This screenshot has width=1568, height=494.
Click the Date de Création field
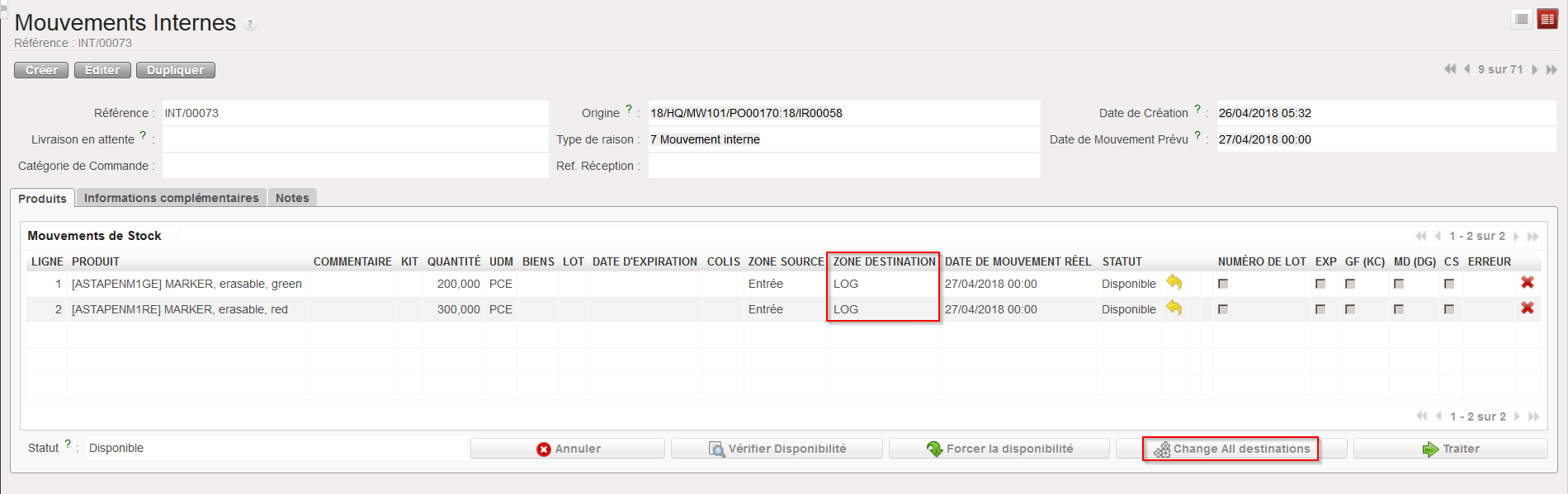[1386, 113]
